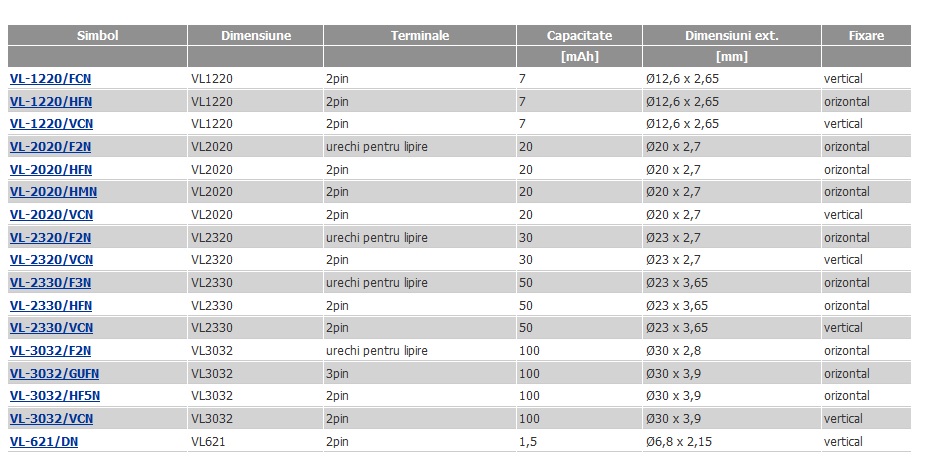The image size is (937, 465).
Task: Open the VL-1220/HFN product link
Action: tap(51, 102)
